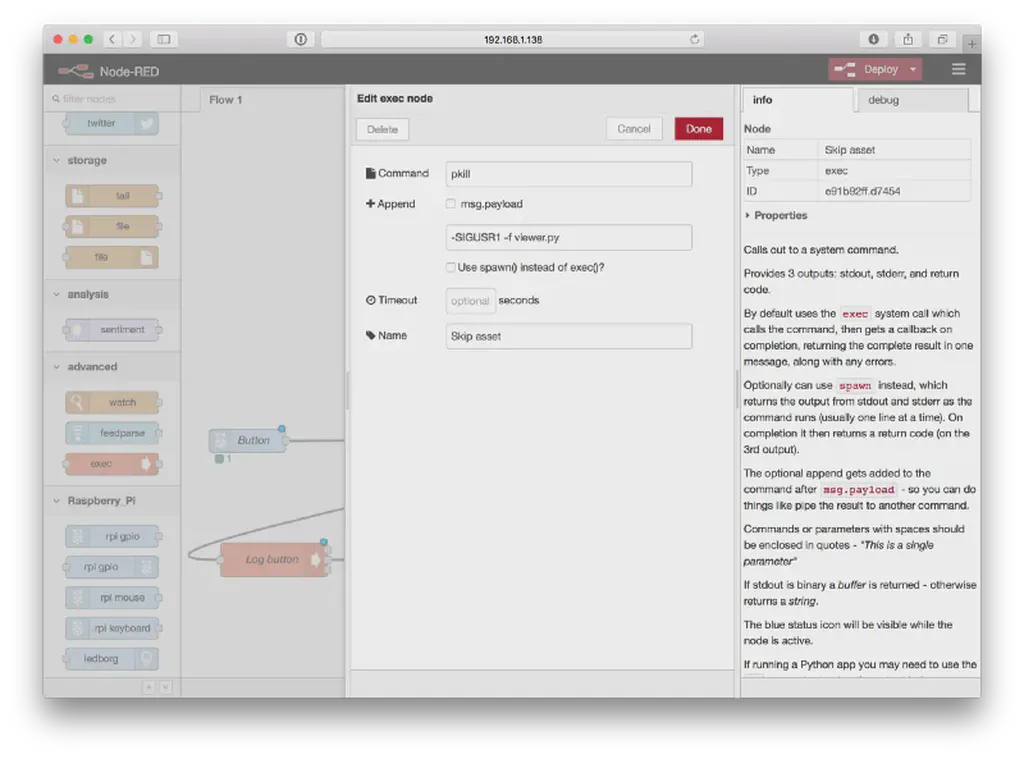1024x759 pixels.
Task: Open the Flow 1 tab
Action: pyautogui.click(x=226, y=100)
